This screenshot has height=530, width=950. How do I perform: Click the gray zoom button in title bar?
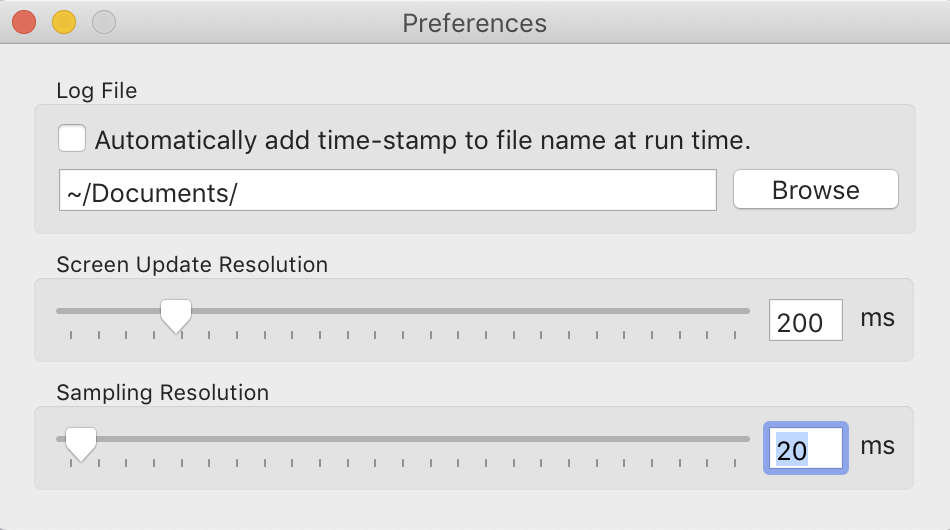(x=103, y=22)
